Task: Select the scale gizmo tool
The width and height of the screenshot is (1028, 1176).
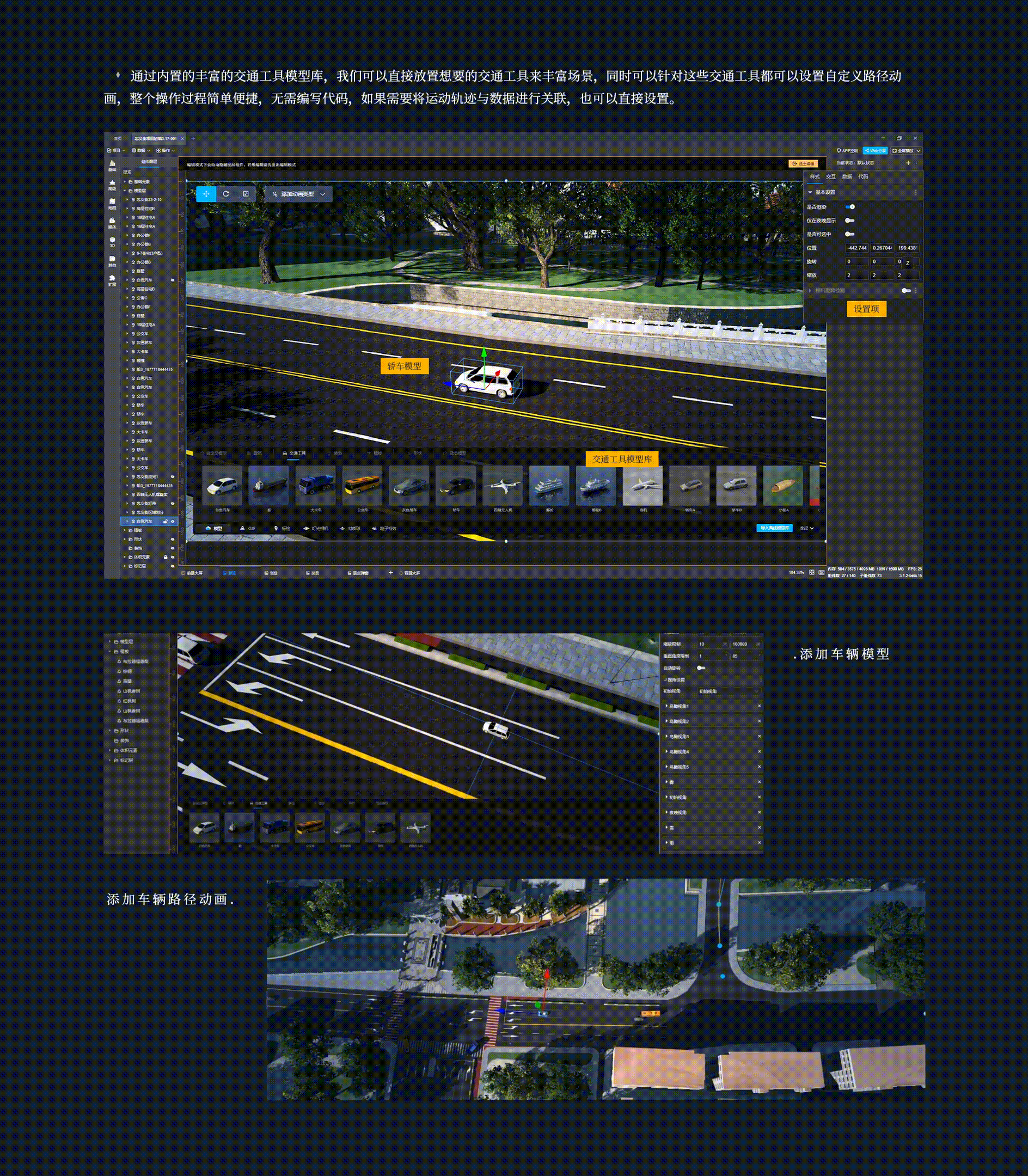Action: pyautogui.click(x=246, y=194)
